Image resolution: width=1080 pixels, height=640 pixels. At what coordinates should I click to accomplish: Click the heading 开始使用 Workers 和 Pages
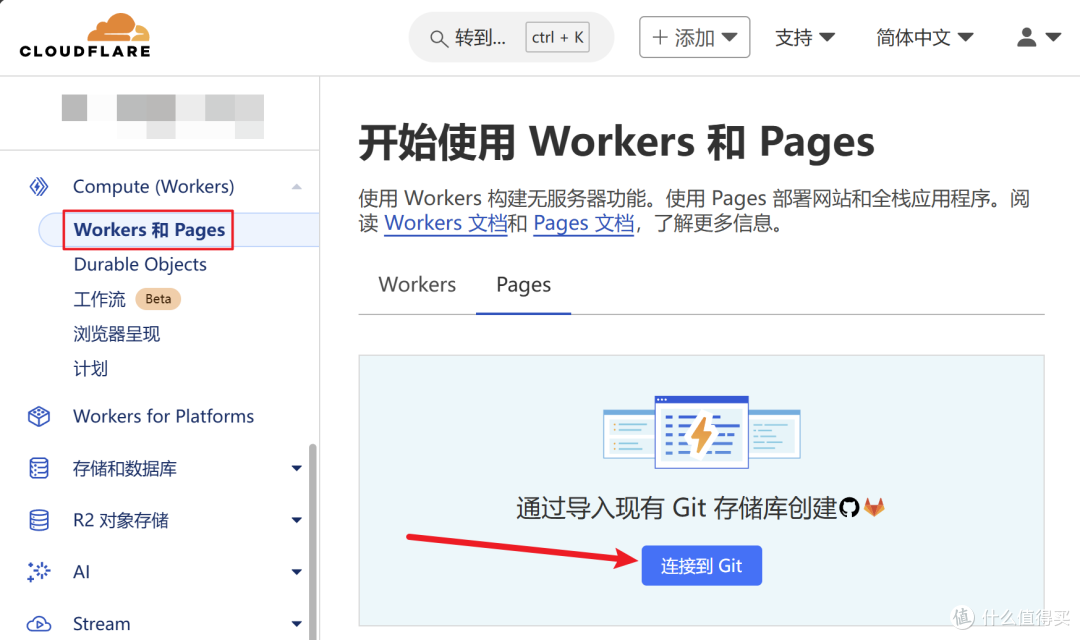[616, 142]
